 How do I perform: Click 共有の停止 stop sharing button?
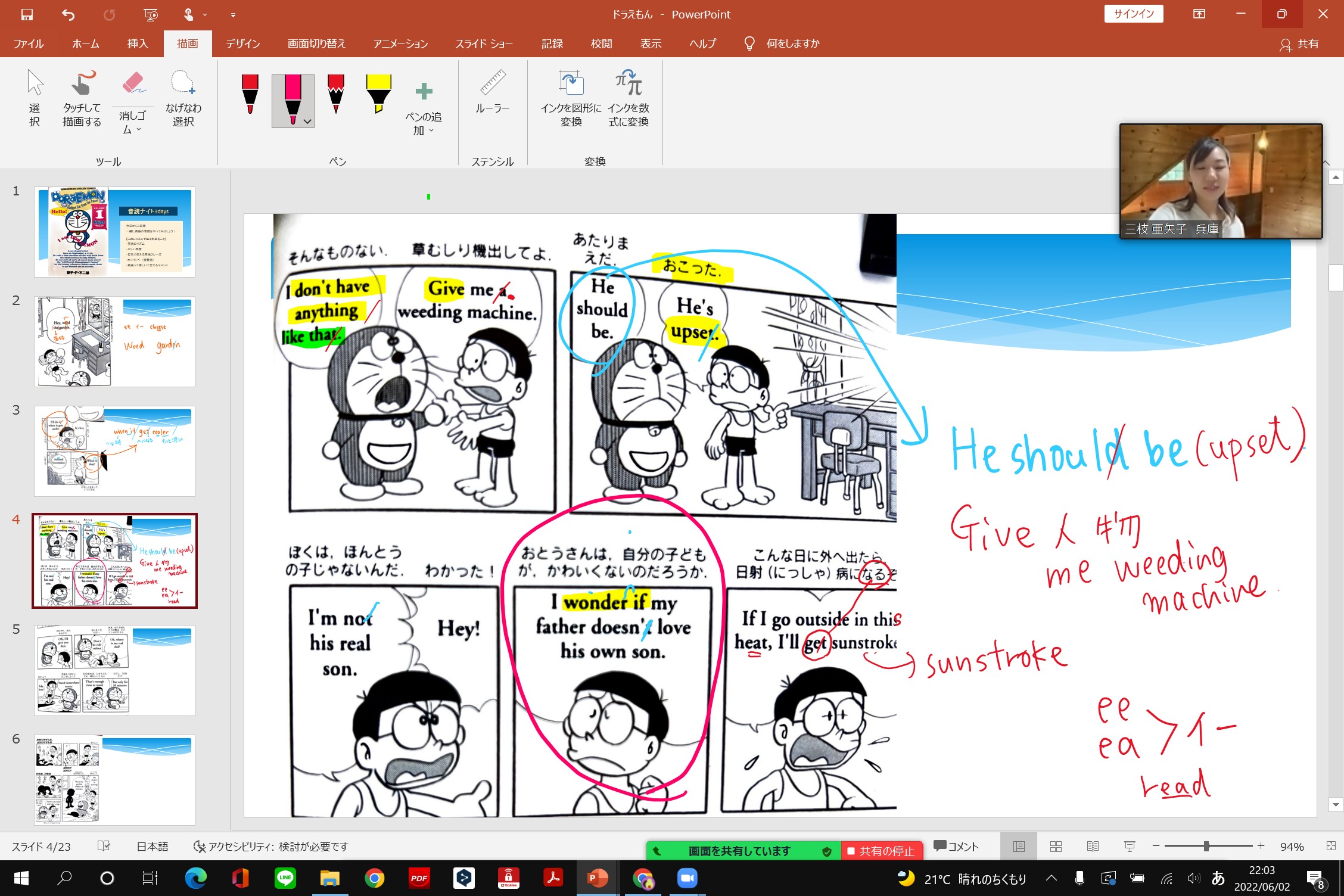[881, 851]
